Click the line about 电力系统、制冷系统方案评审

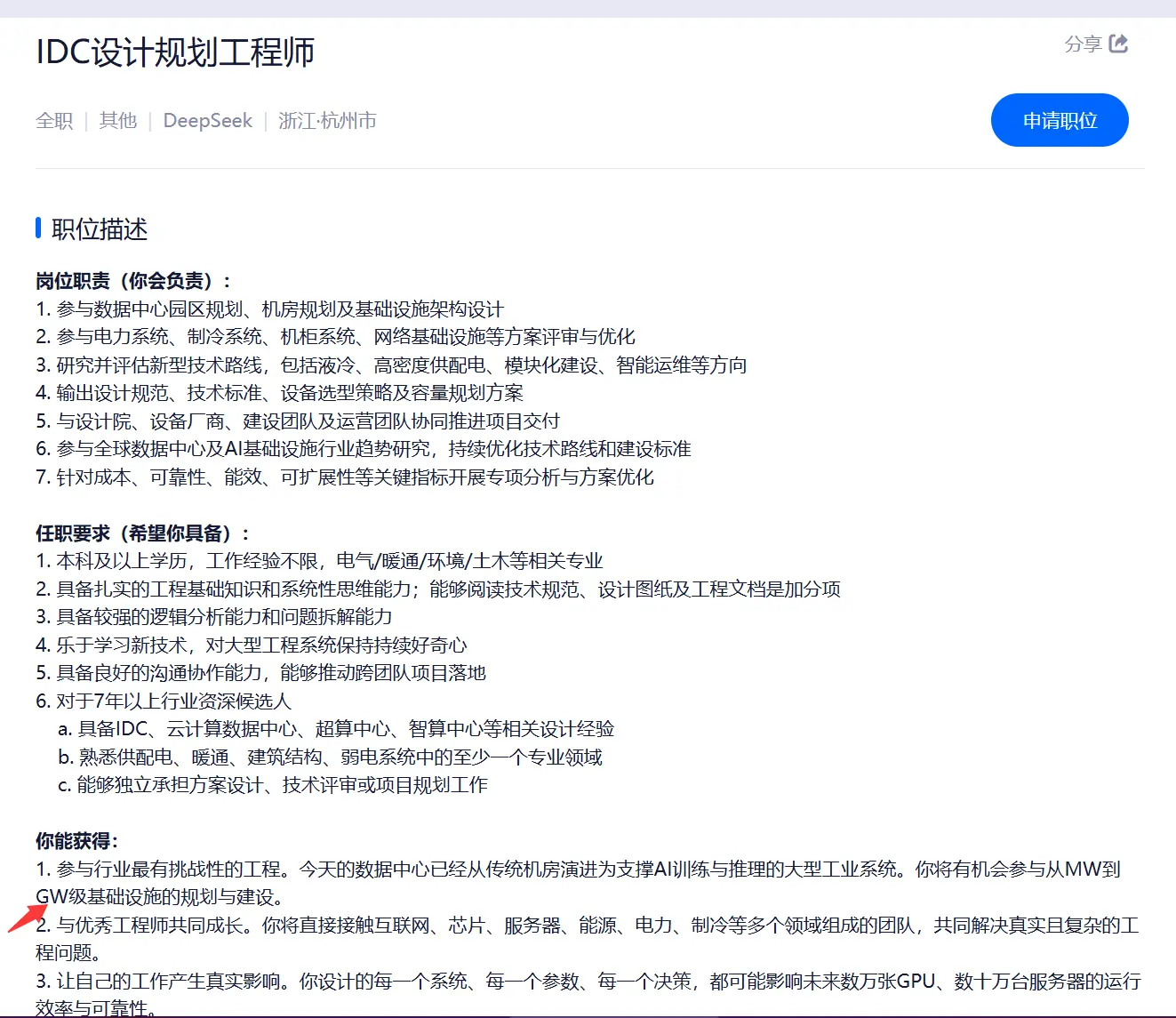pyautogui.click(x=336, y=337)
